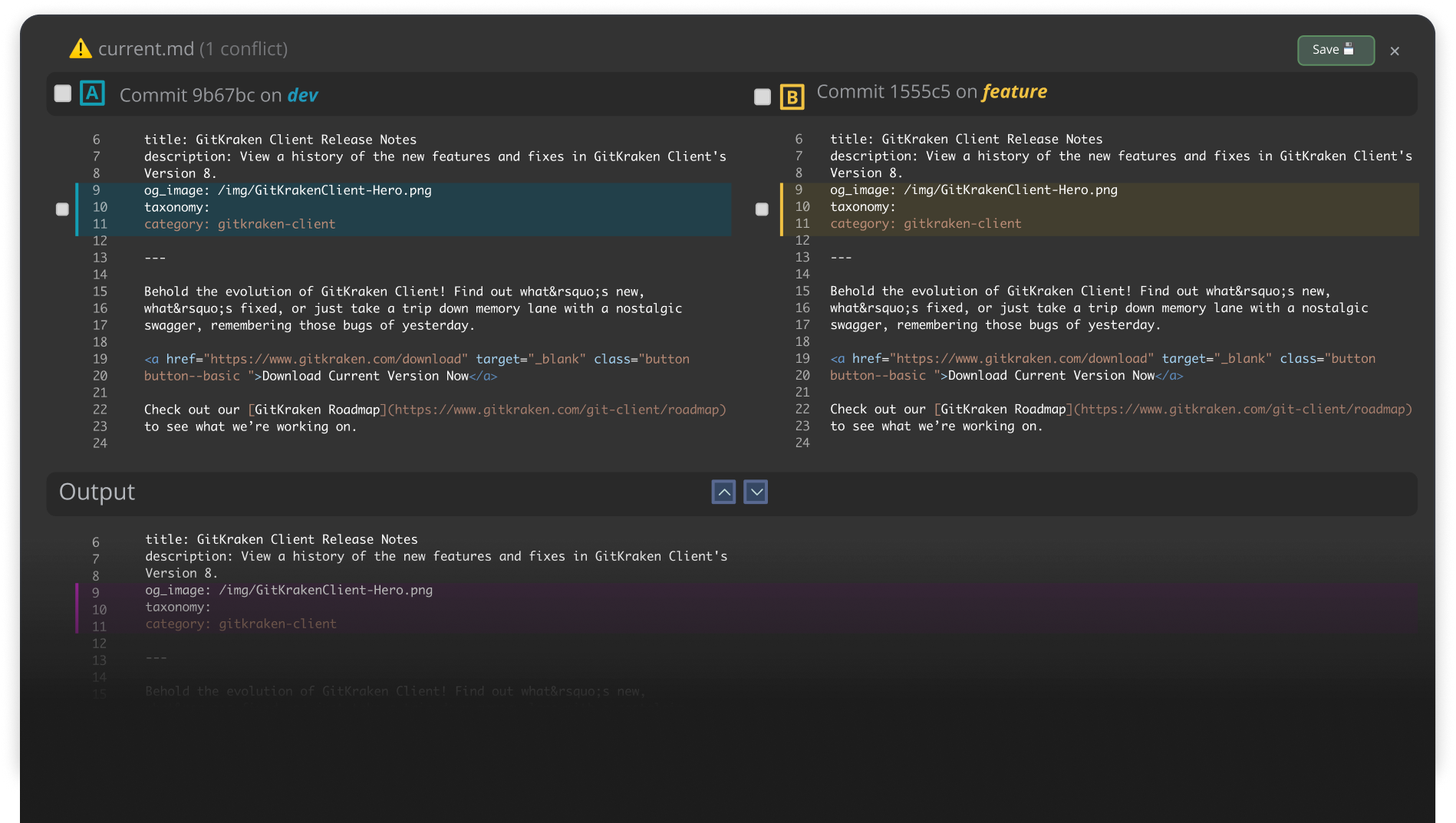Click 'Version 8.' line in Output pane
This screenshot has height=823, width=1456.
coord(182,573)
